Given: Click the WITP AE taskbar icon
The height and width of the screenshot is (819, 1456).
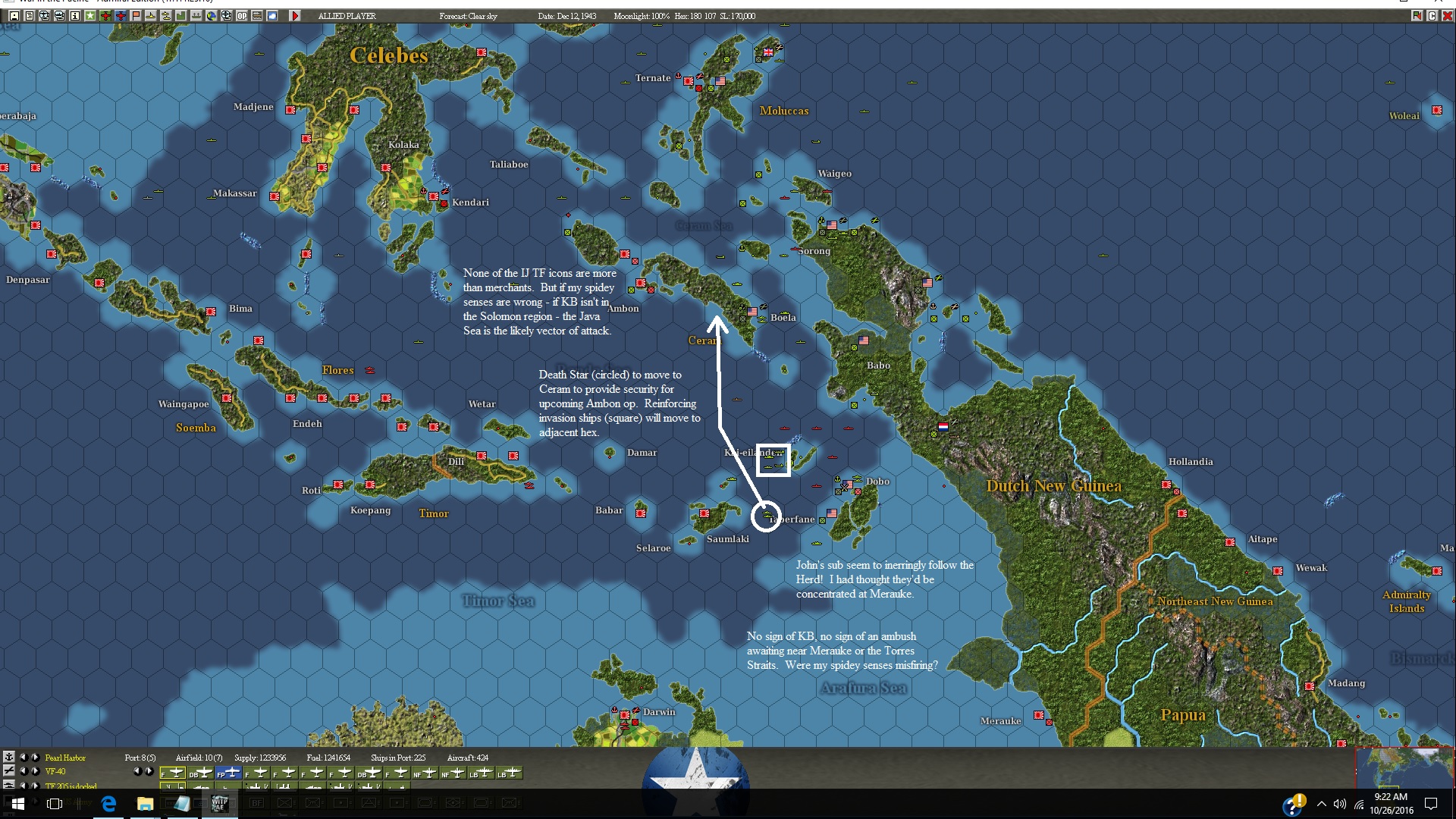Looking at the screenshot, I should [219, 804].
